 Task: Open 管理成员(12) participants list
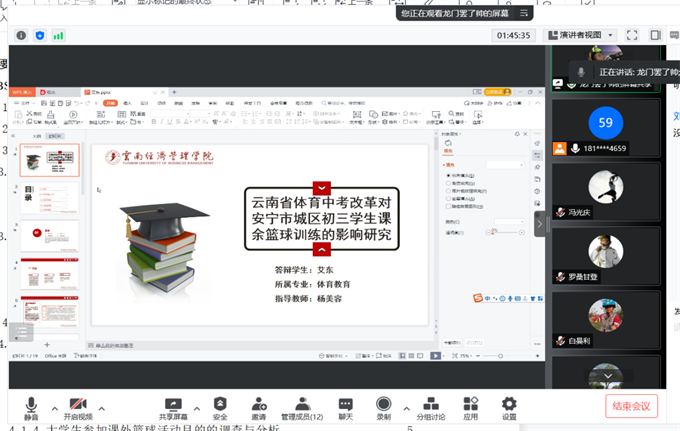[x=301, y=406]
